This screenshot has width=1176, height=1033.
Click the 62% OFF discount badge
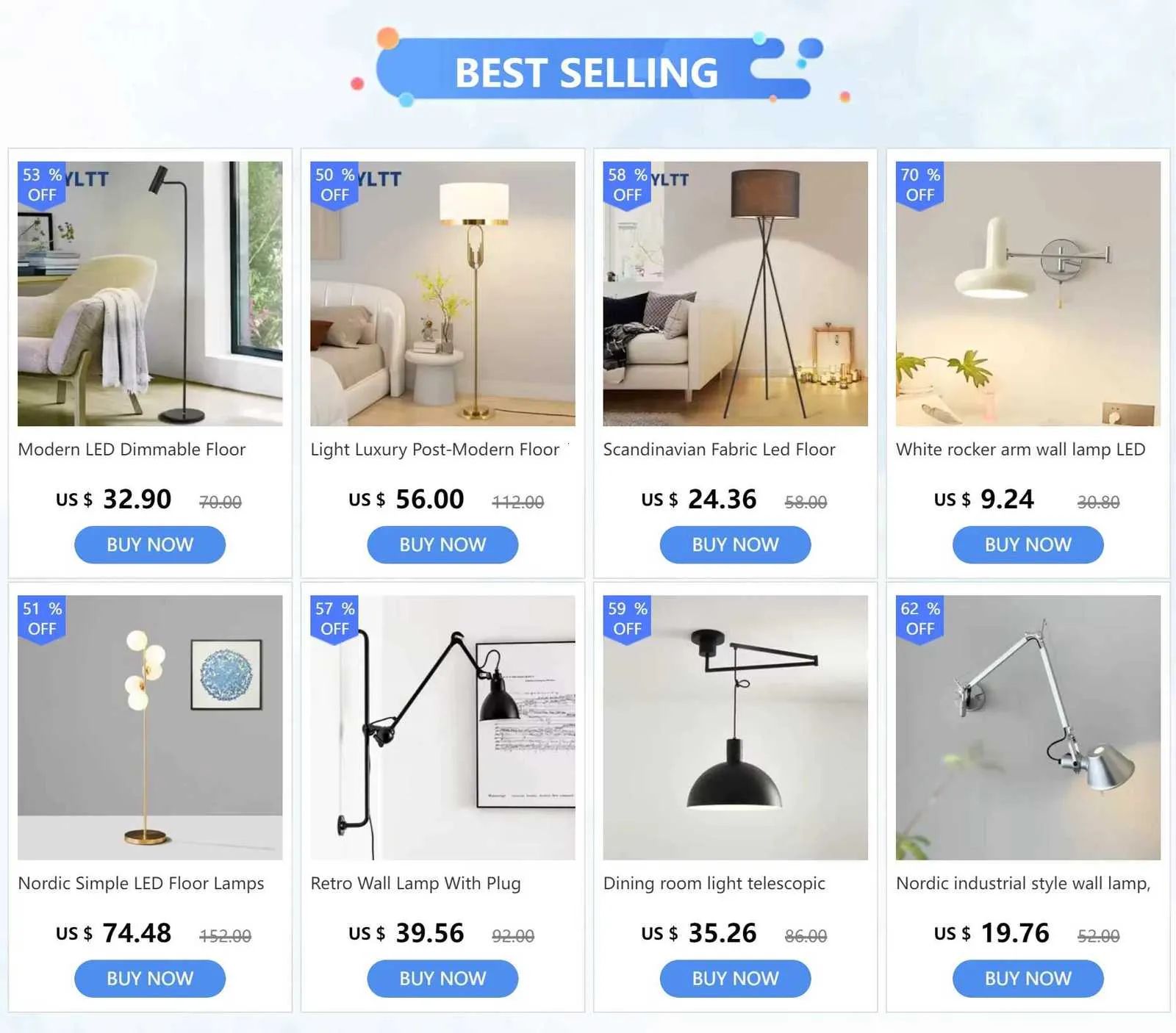pyautogui.click(x=920, y=619)
